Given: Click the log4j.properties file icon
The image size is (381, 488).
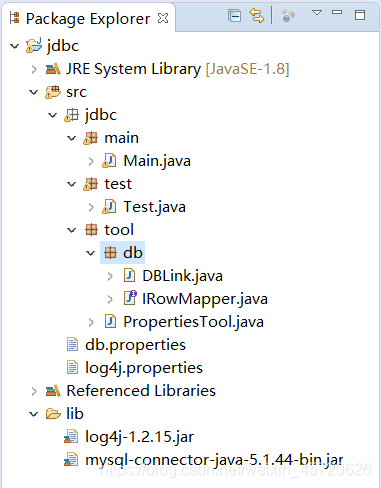Looking at the screenshot, I should [x=72, y=367].
